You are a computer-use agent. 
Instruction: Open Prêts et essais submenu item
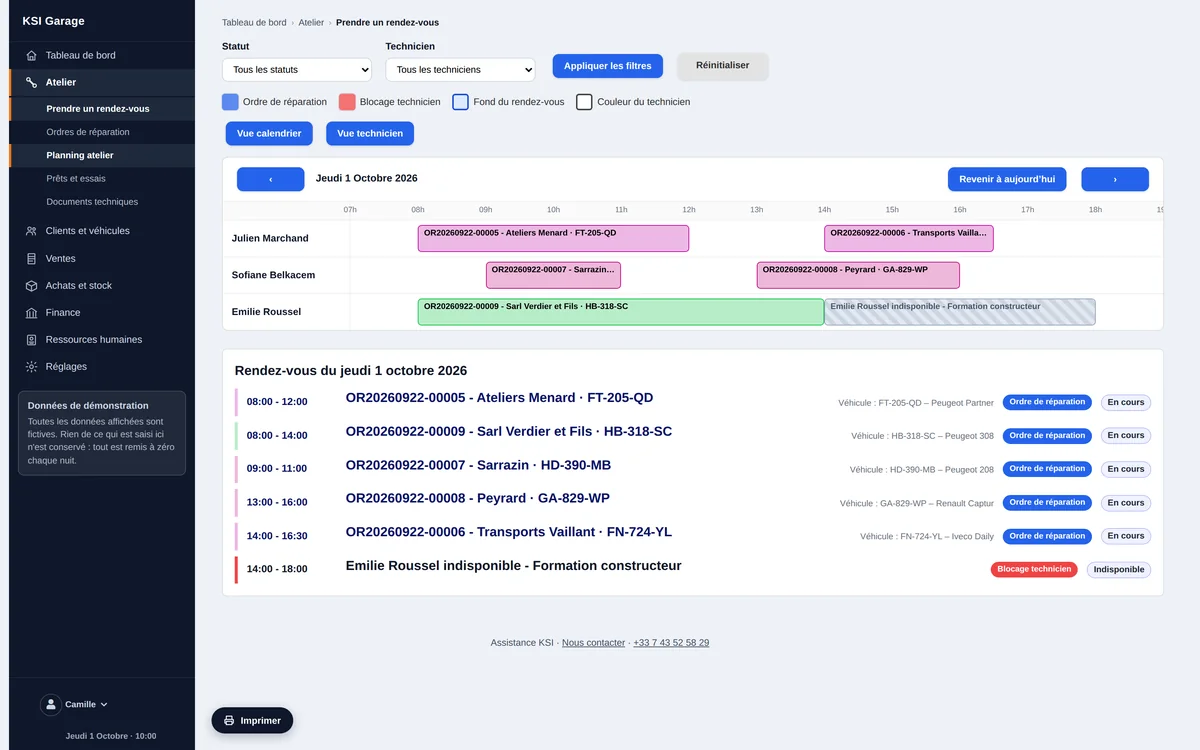(x=76, y=179)
